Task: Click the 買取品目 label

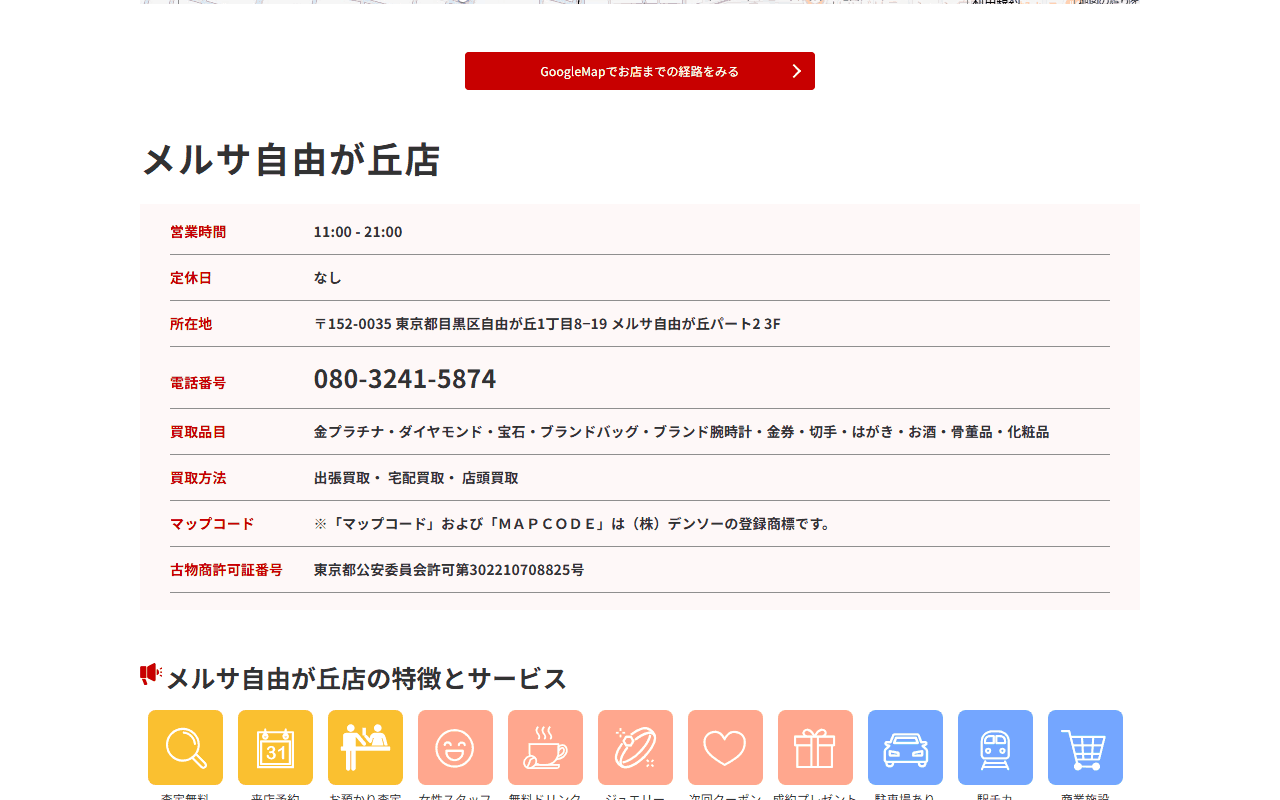Action: 198,432
